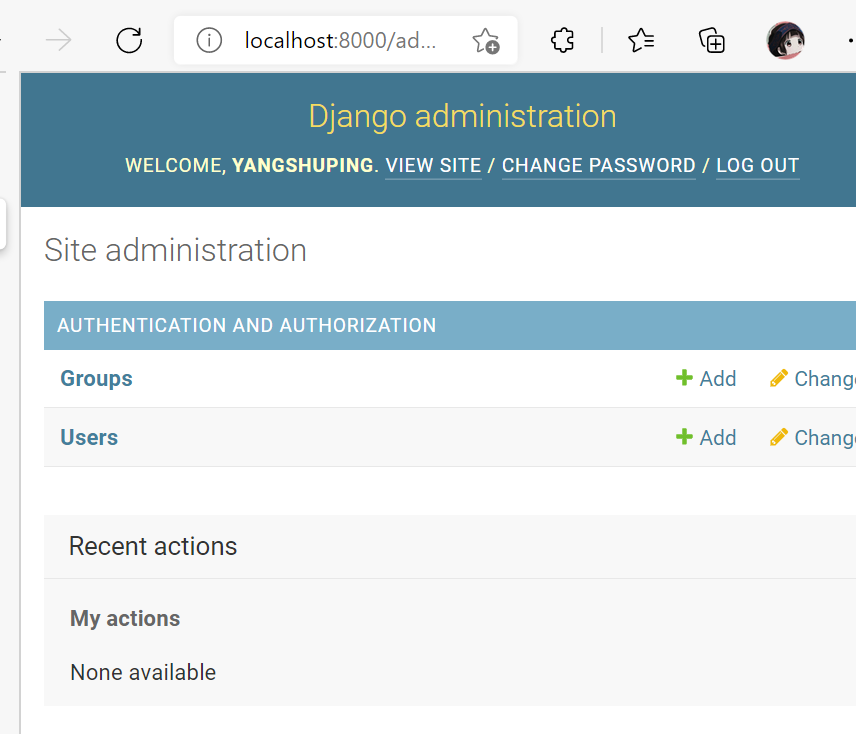
Task: Open the favorites list icon
Action: (641, 40)
